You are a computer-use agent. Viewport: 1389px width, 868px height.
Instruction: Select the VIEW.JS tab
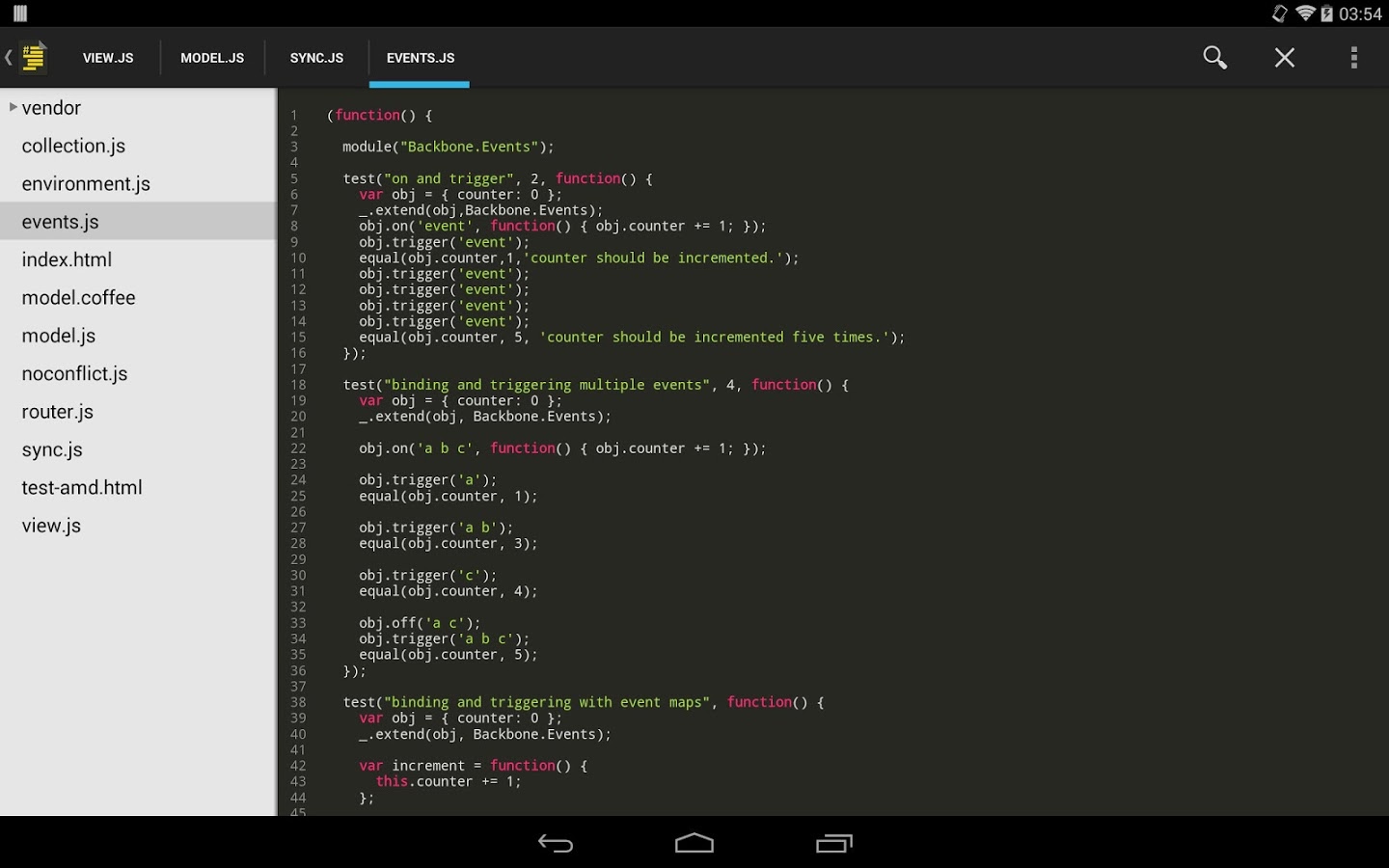click(107, 57)
